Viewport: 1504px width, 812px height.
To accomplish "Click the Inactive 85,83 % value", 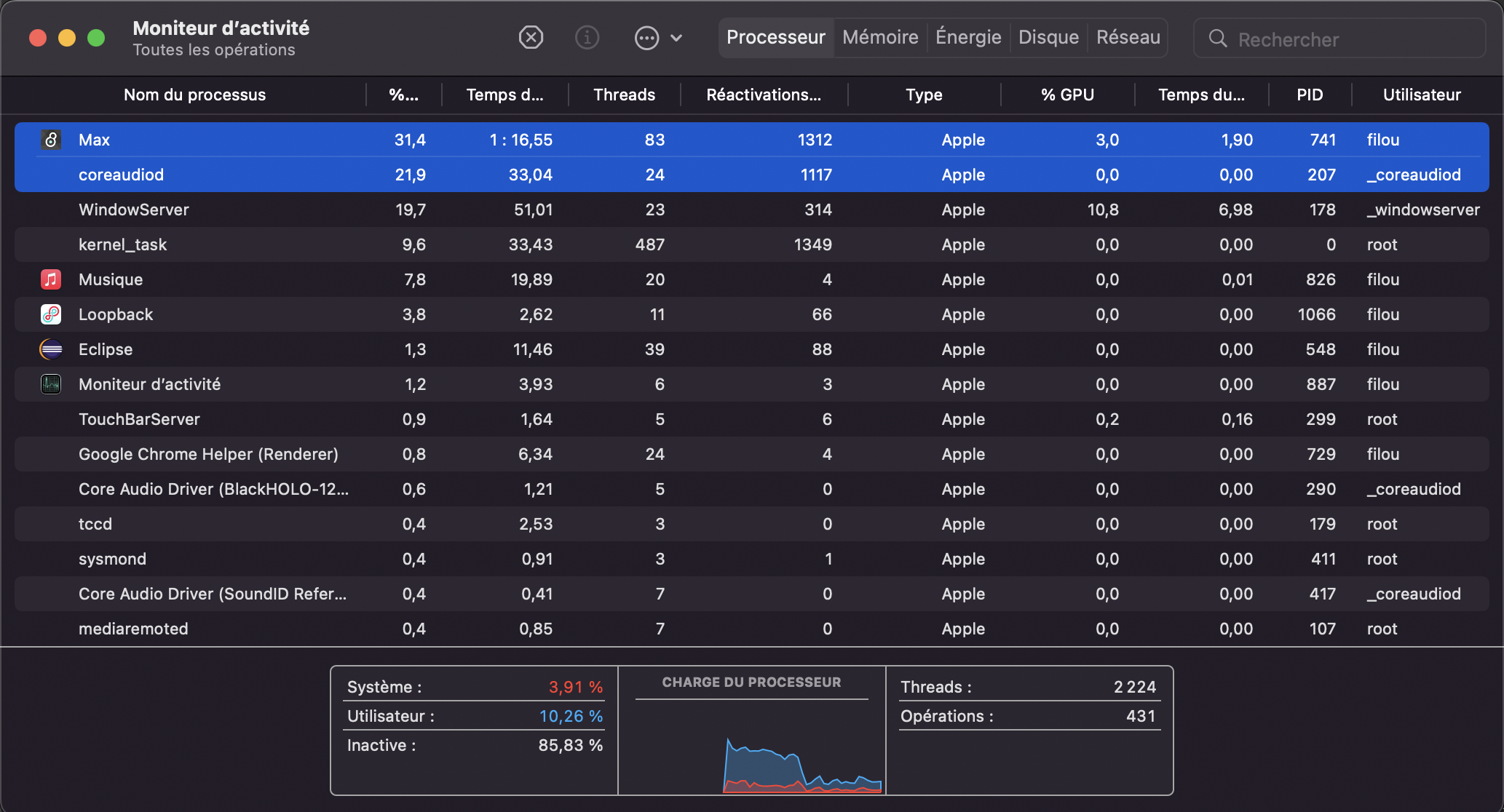I will click(570, 745).
